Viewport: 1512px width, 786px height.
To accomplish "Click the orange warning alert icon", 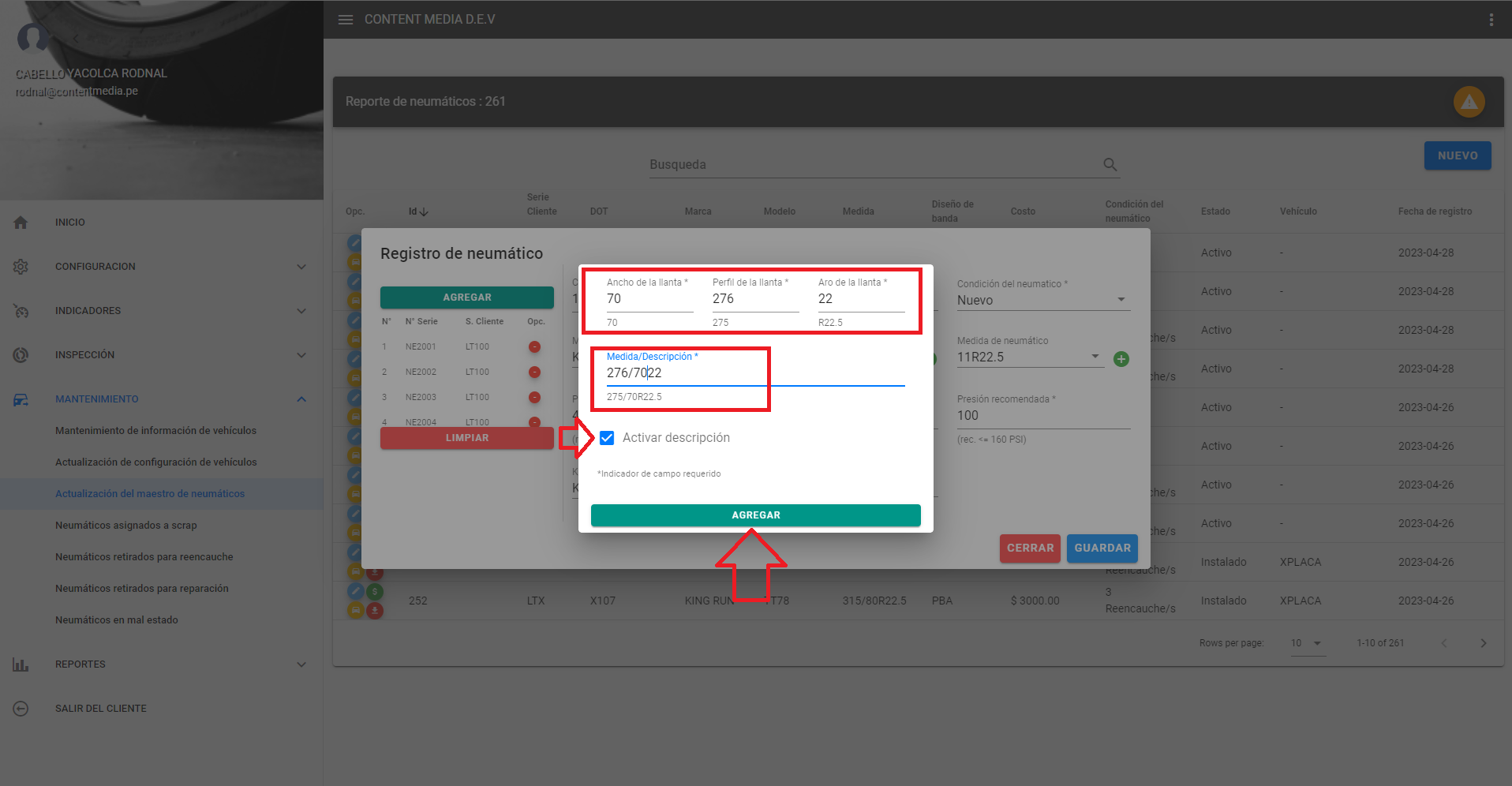I will click(x=1469, y=102).
